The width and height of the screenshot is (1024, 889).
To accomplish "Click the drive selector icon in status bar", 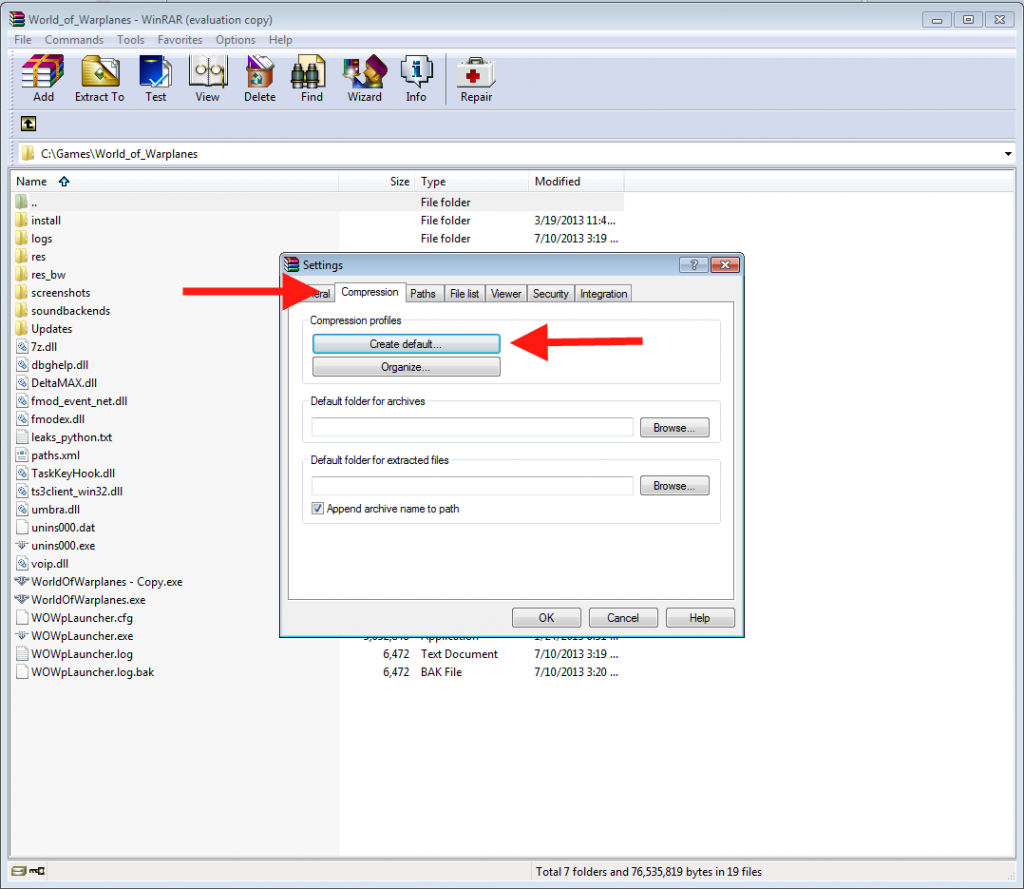I will click(x=18, y=871).
